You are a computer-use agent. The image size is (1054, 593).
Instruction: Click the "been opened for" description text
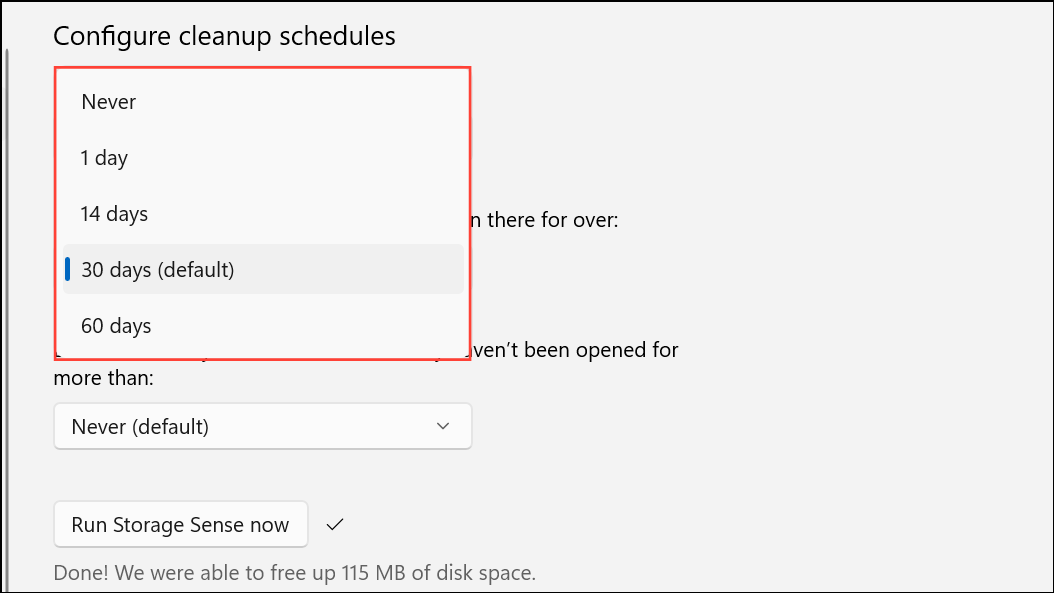575,350
